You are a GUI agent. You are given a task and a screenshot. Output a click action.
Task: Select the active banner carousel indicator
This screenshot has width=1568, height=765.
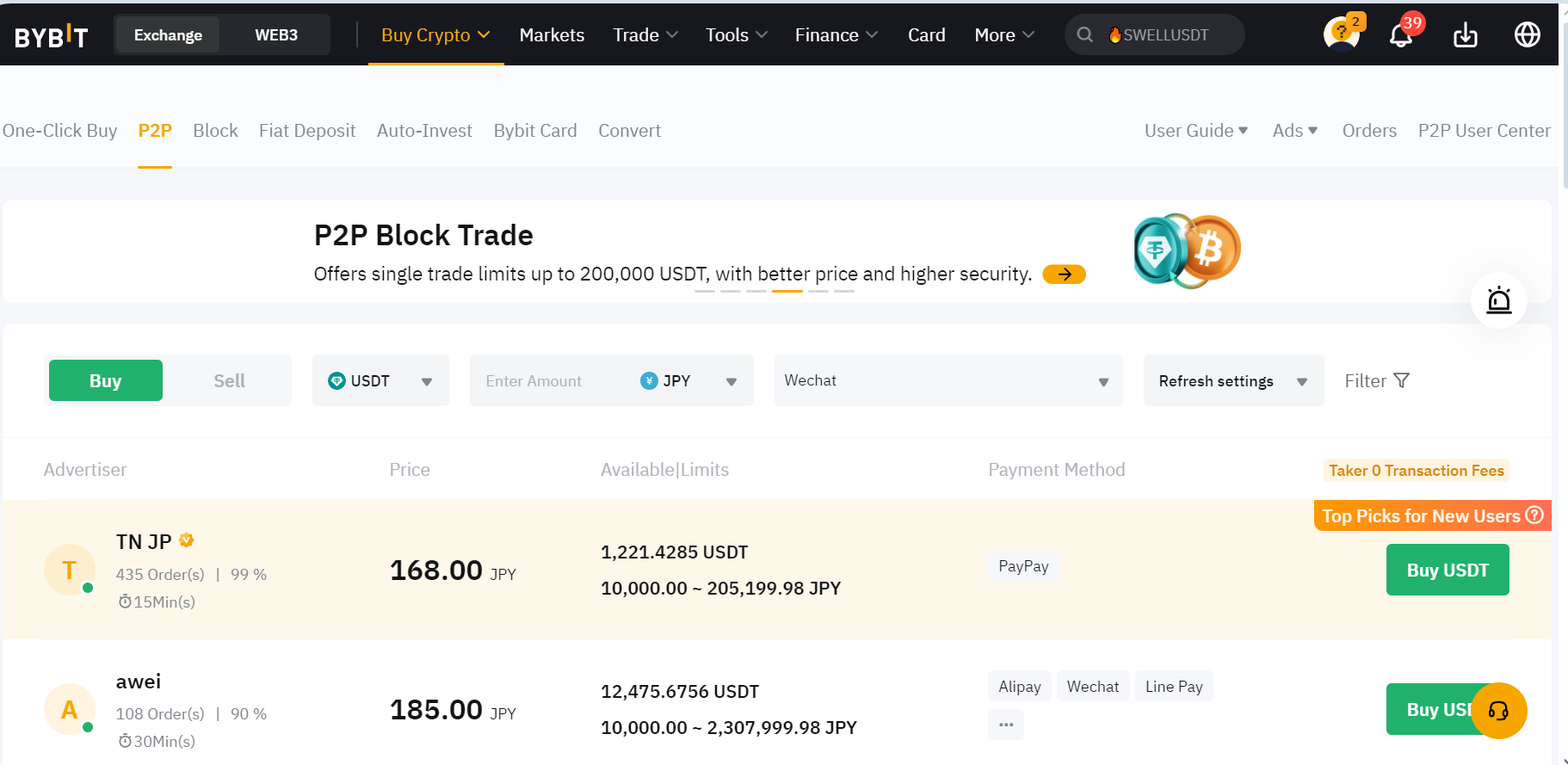coord(787,292)
